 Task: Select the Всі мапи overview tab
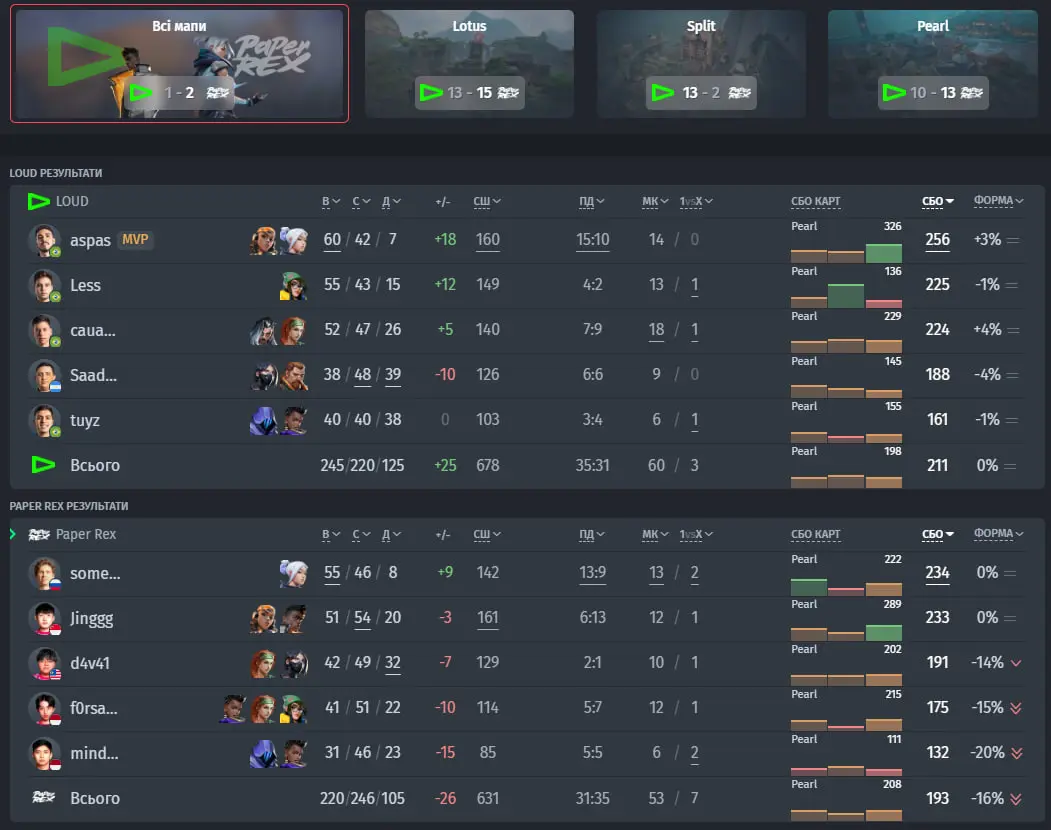[x=180, y=64]
